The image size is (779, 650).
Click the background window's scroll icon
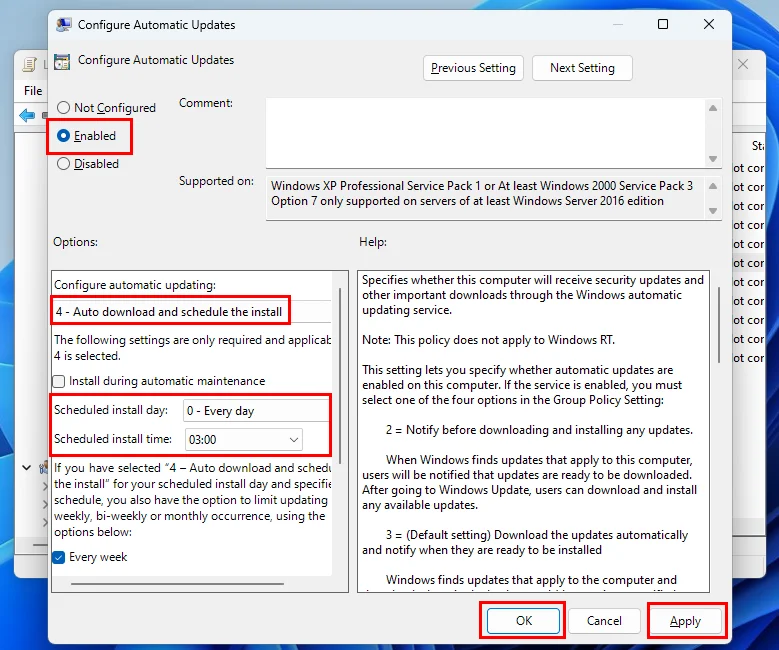click(x=30, y=64)
